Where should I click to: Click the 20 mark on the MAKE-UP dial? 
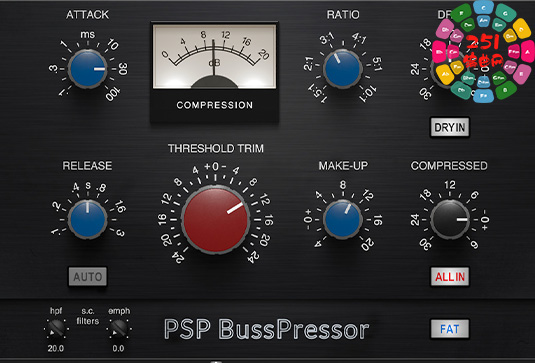pyautogui.click(x=367, y=244)
